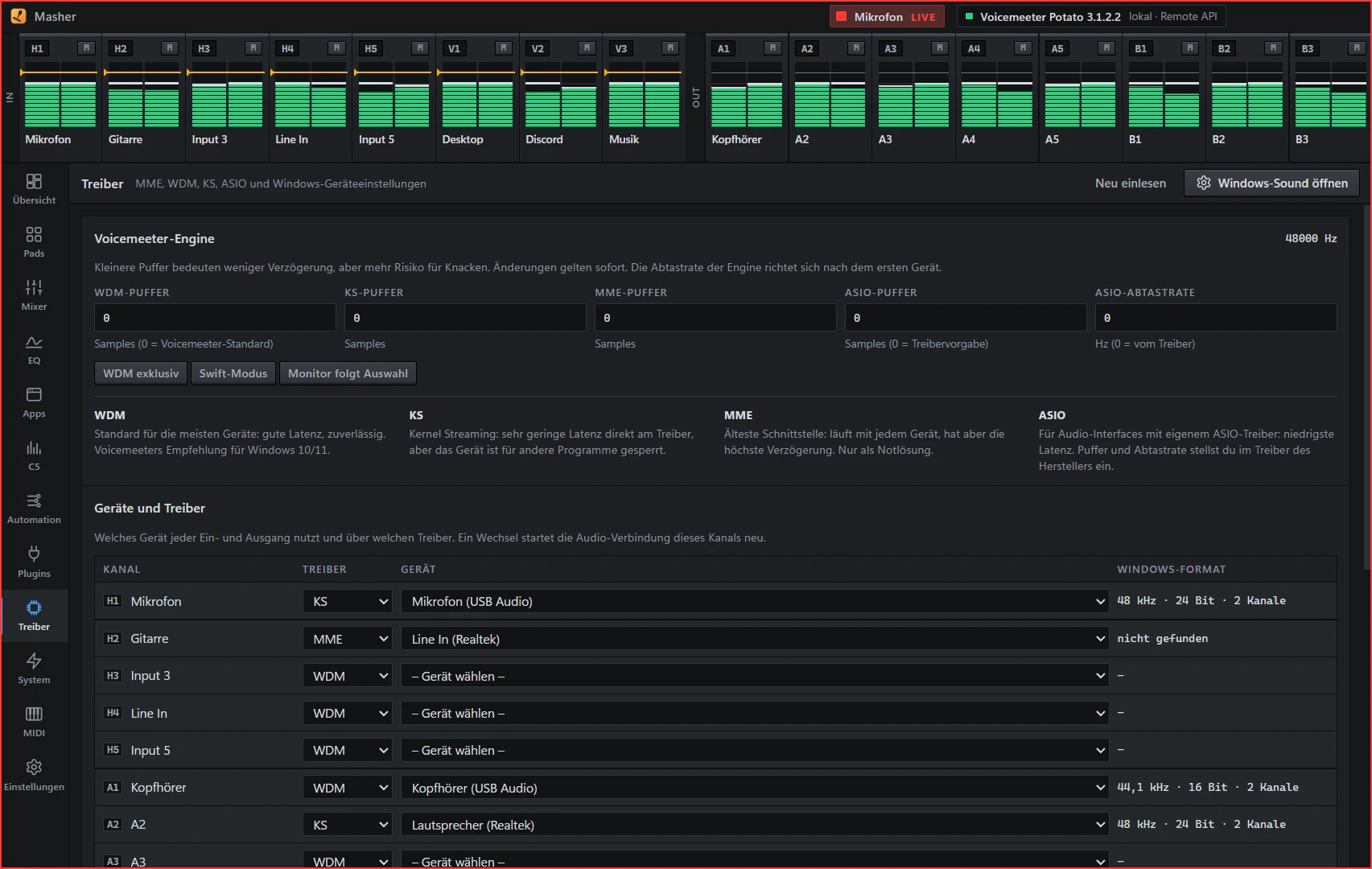Image resolution: width=1372 pixels, height=869 pixels.
Task: Toggle WDM exklusiv option
Action: tap(141, 373)
